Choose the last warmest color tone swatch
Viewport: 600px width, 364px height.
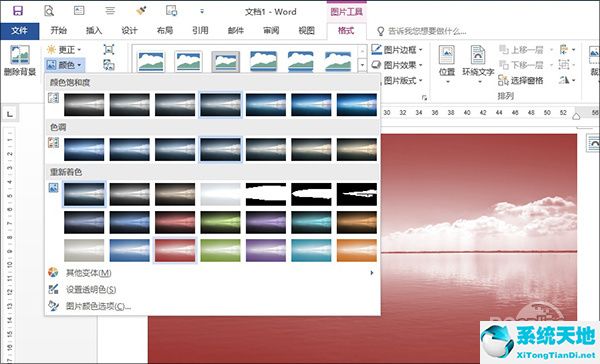[x=357, y=149]
